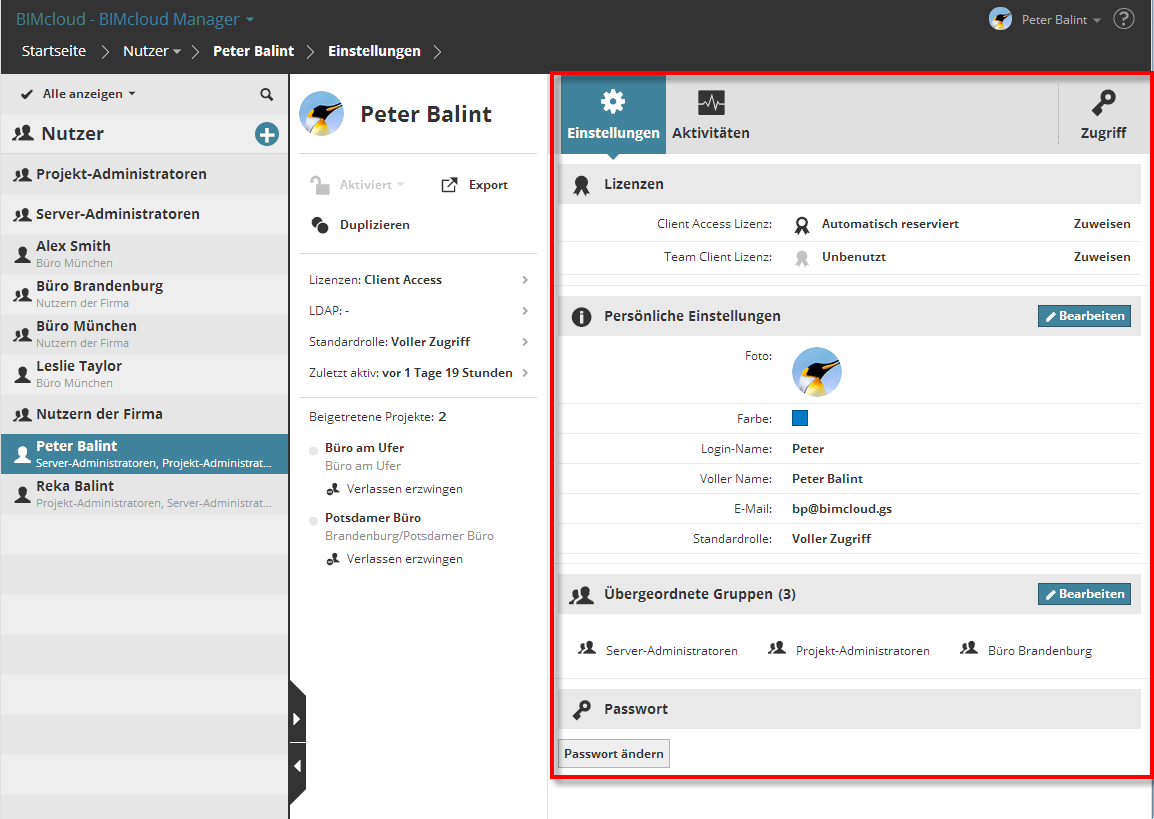Click the Büro Brandenburg group icon in groups section
Image resolution: width=1154 pixels, height=819 pixels.
[969, 648]
